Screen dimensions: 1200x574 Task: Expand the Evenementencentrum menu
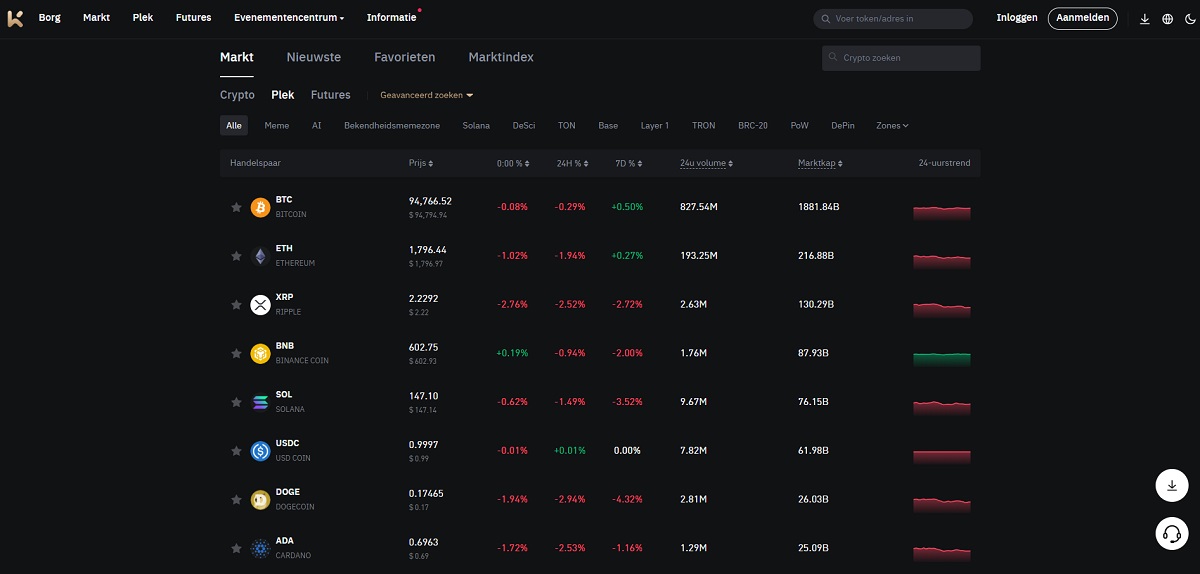tap(289, 18)
